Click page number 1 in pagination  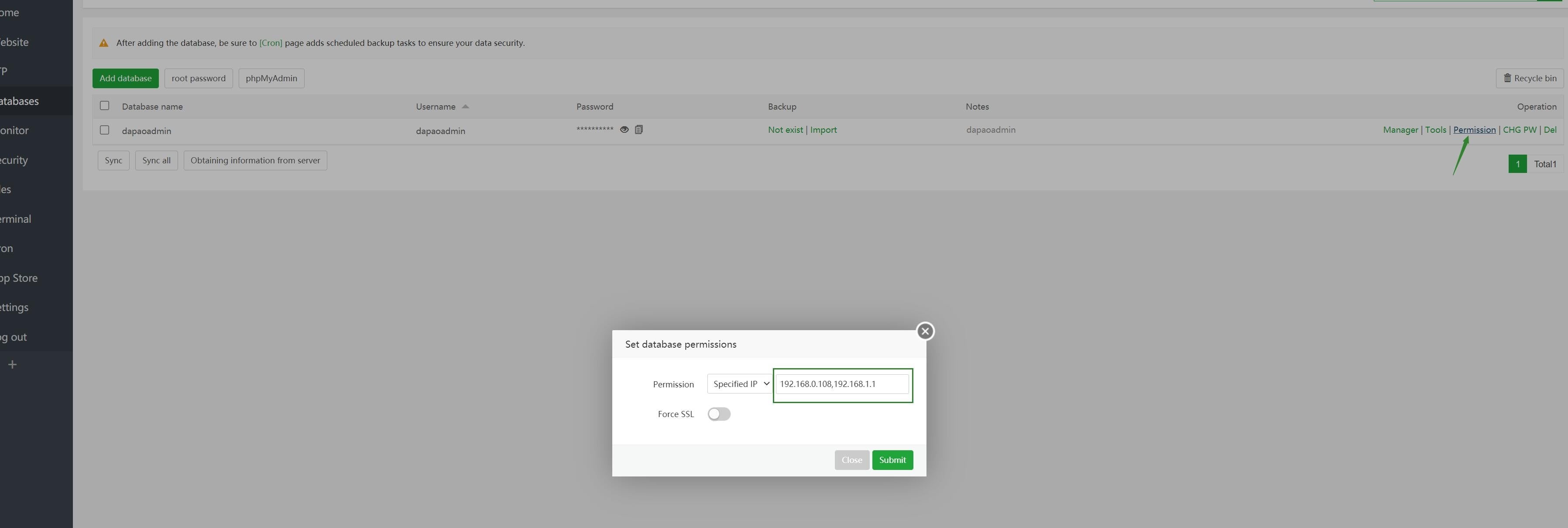(1517, 164)
